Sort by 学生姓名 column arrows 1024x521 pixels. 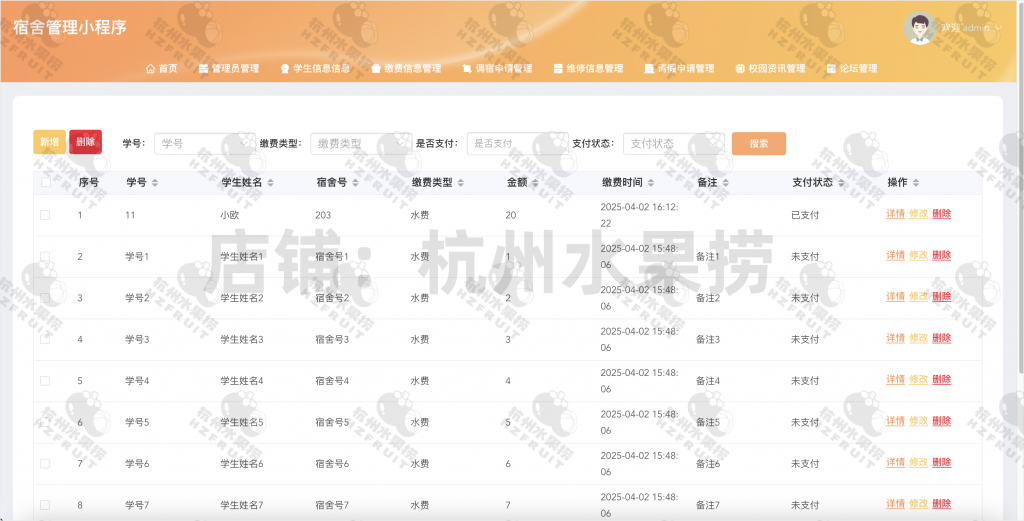click(270, 183)
